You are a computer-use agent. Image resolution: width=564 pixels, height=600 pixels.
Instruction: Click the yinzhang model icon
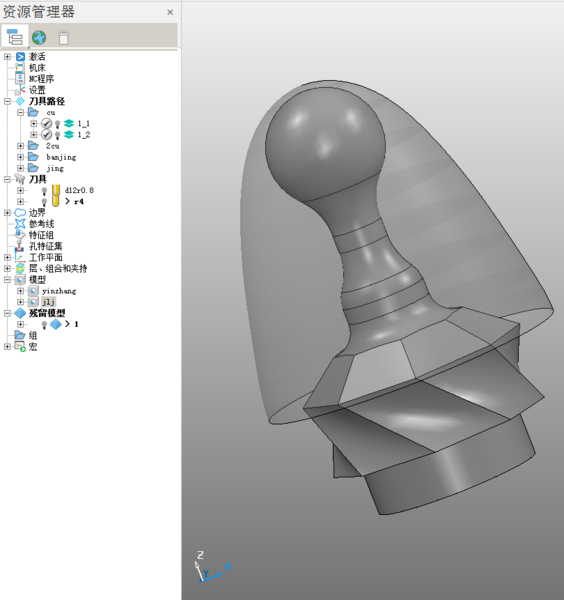[34, 291]
